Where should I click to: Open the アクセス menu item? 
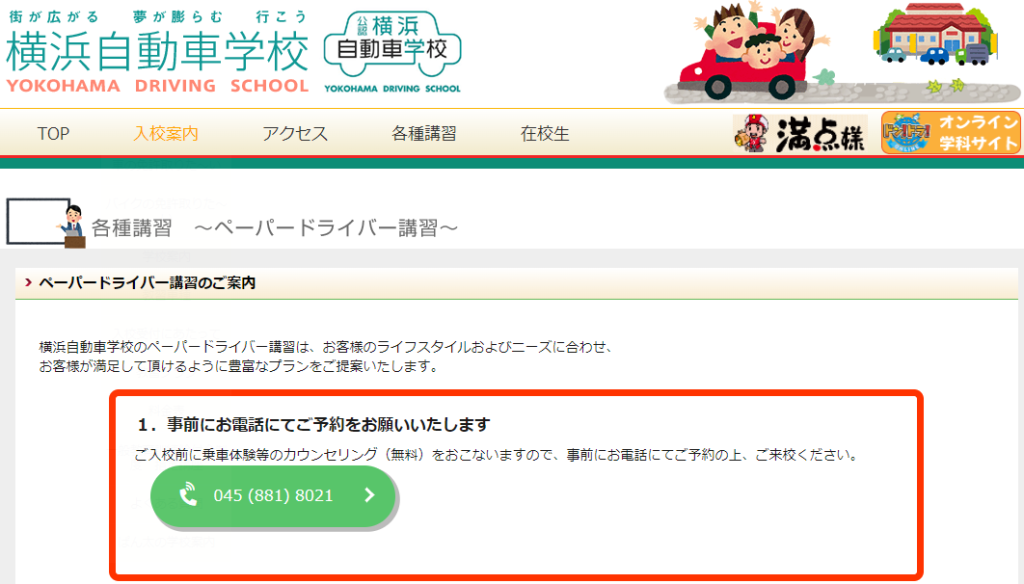(295, 134)
